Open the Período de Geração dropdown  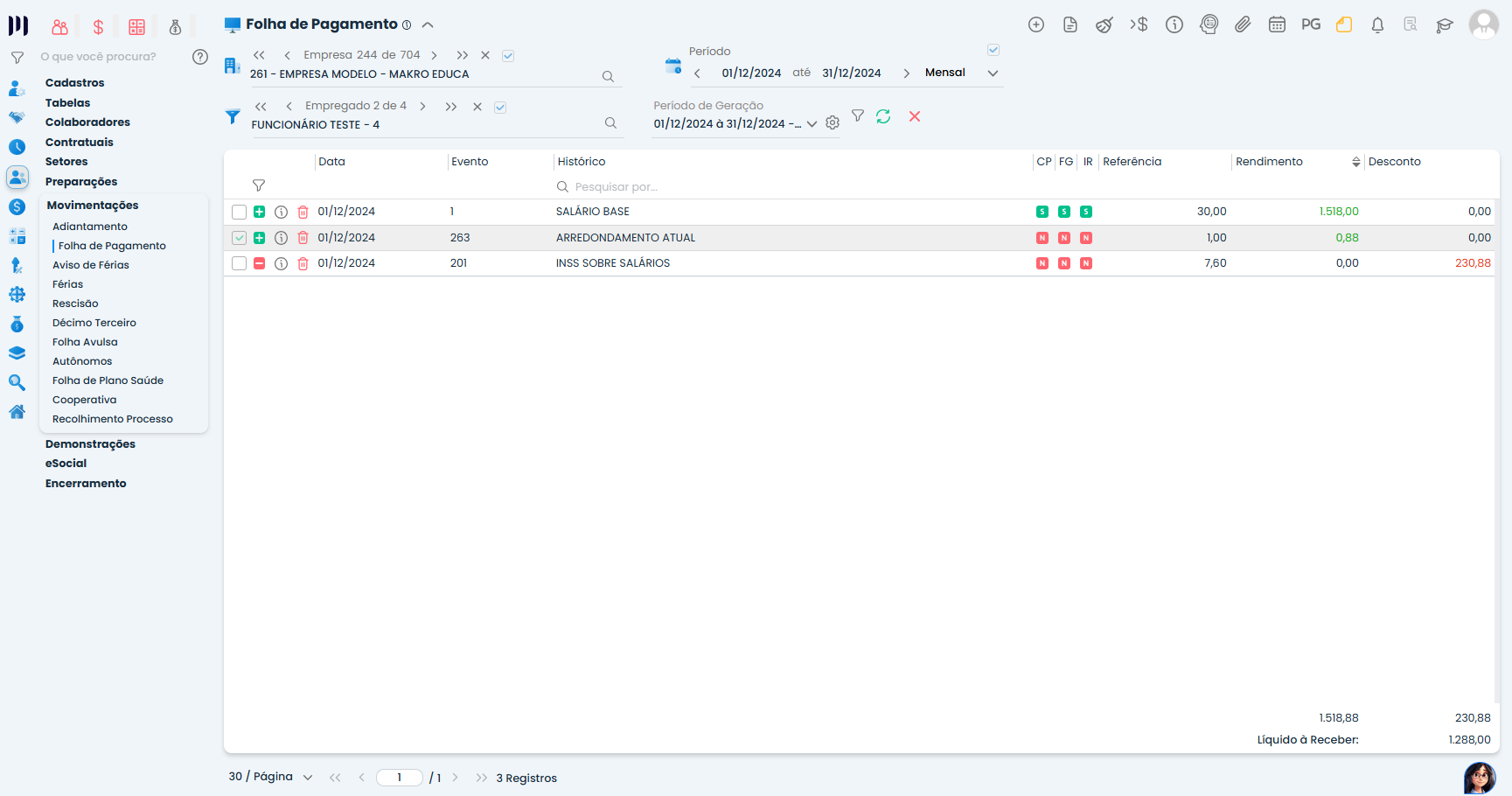[812, 124]
